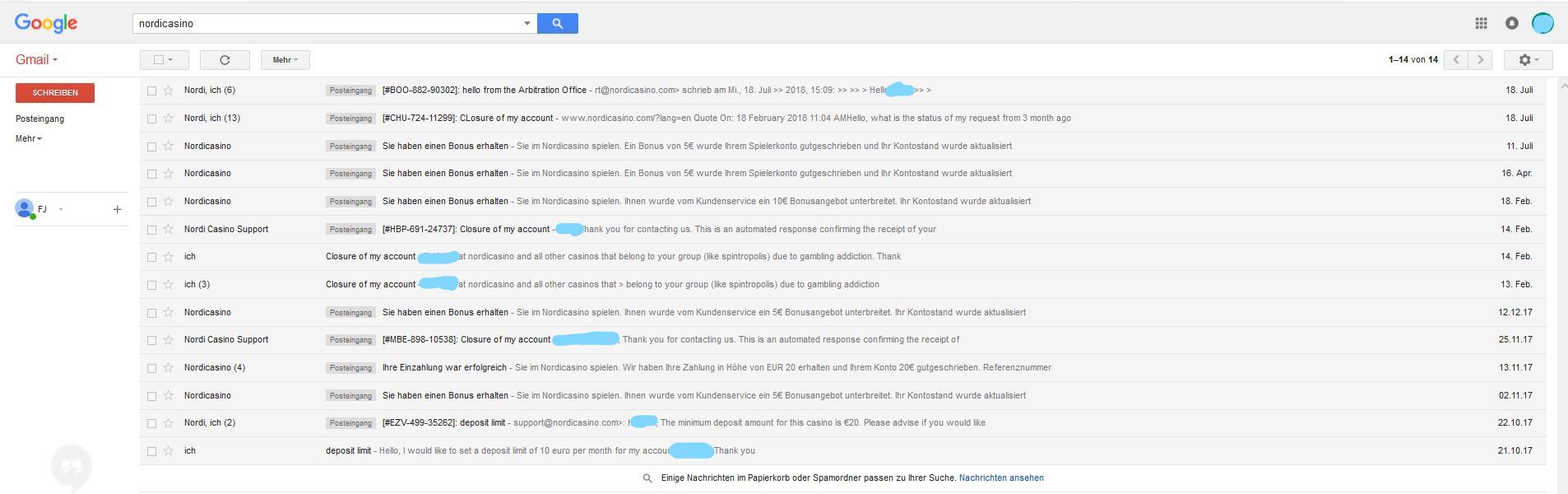
Task: Tick checkbox of the 16. Apr. bonus email
Action: (151, 174)
